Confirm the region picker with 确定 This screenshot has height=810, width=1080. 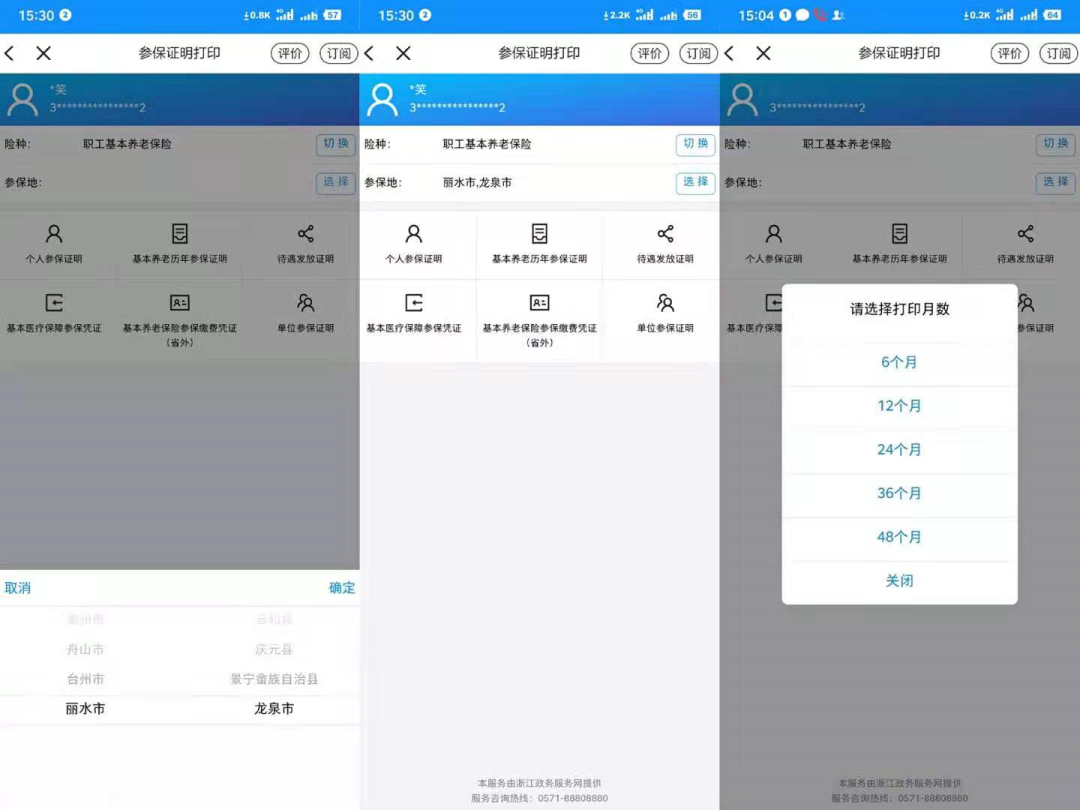pos(342,588)
